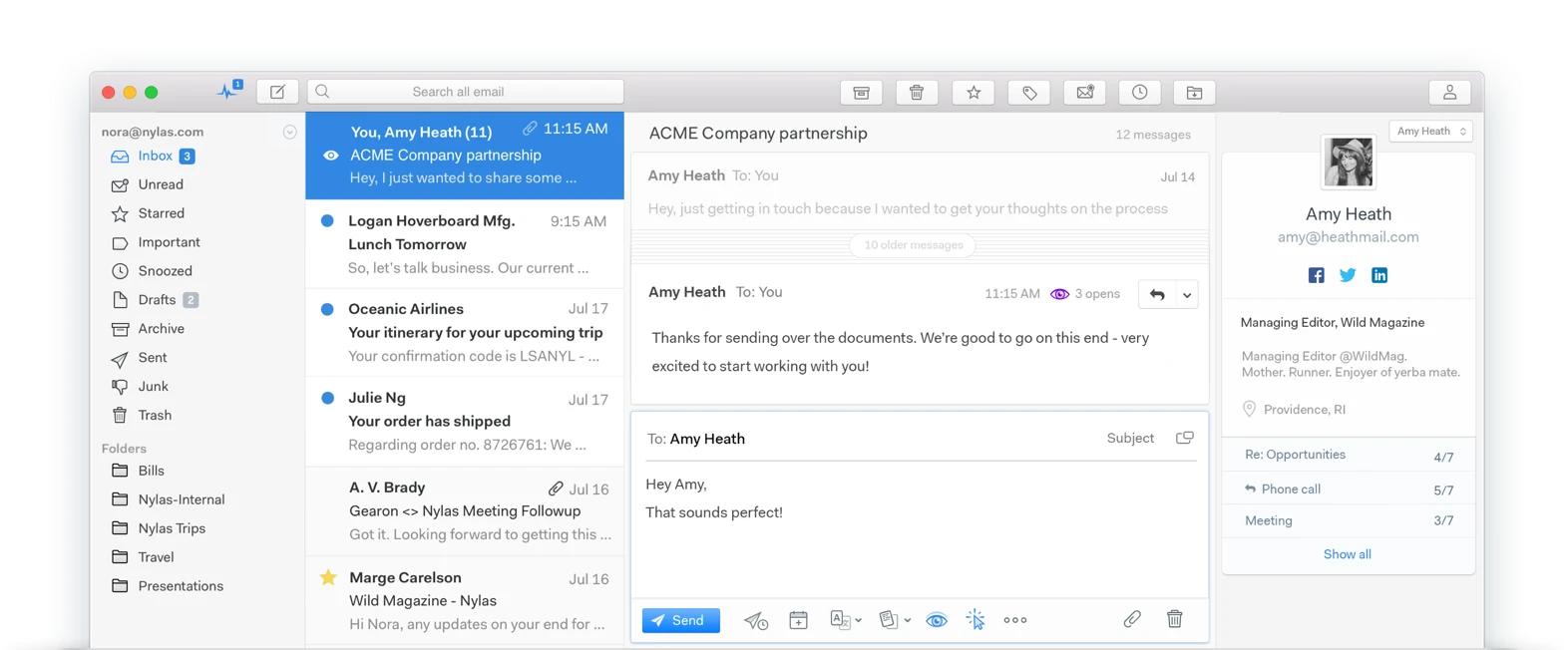Attach a file with the paperclip icon
Viewport: 1568px width, 650px height.
coord(1132,619)
